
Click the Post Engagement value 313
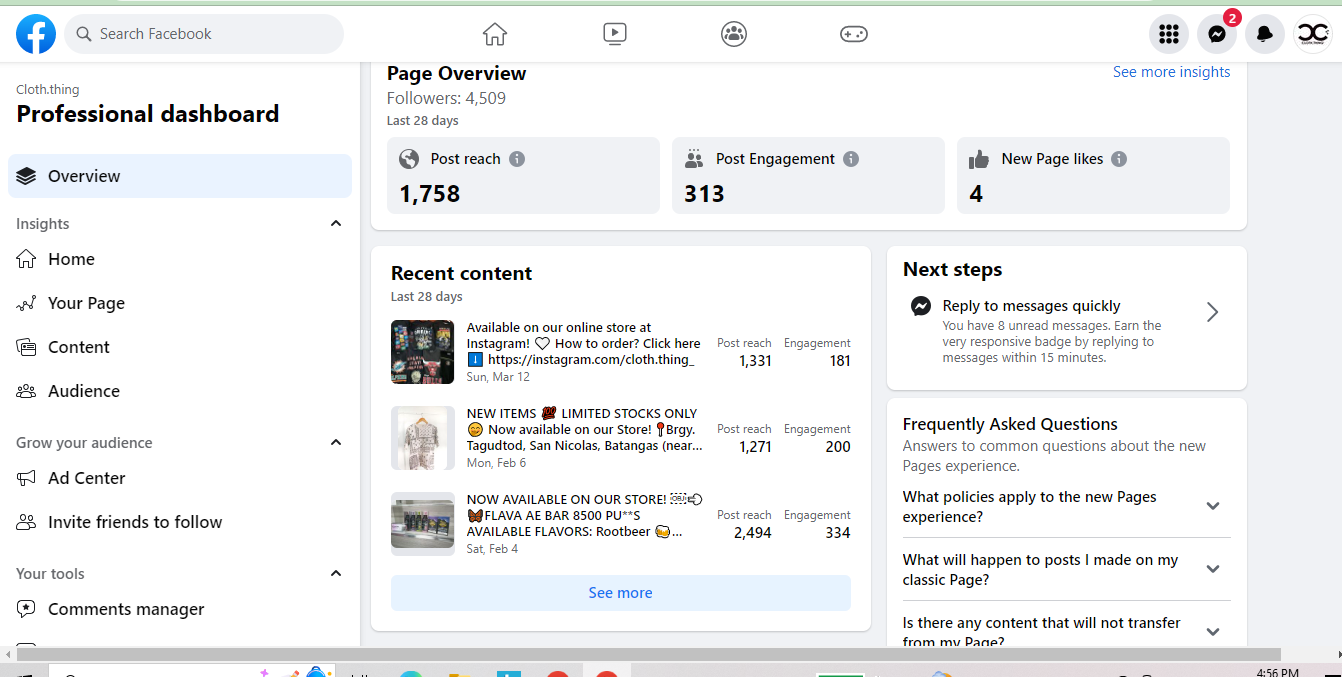click(x=704, y=194)
